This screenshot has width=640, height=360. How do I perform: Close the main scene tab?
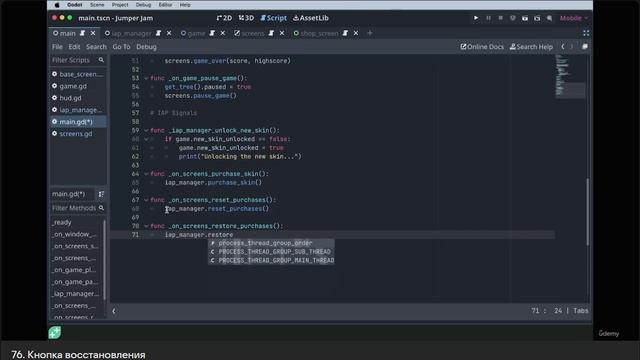click(x=93, y=33)
